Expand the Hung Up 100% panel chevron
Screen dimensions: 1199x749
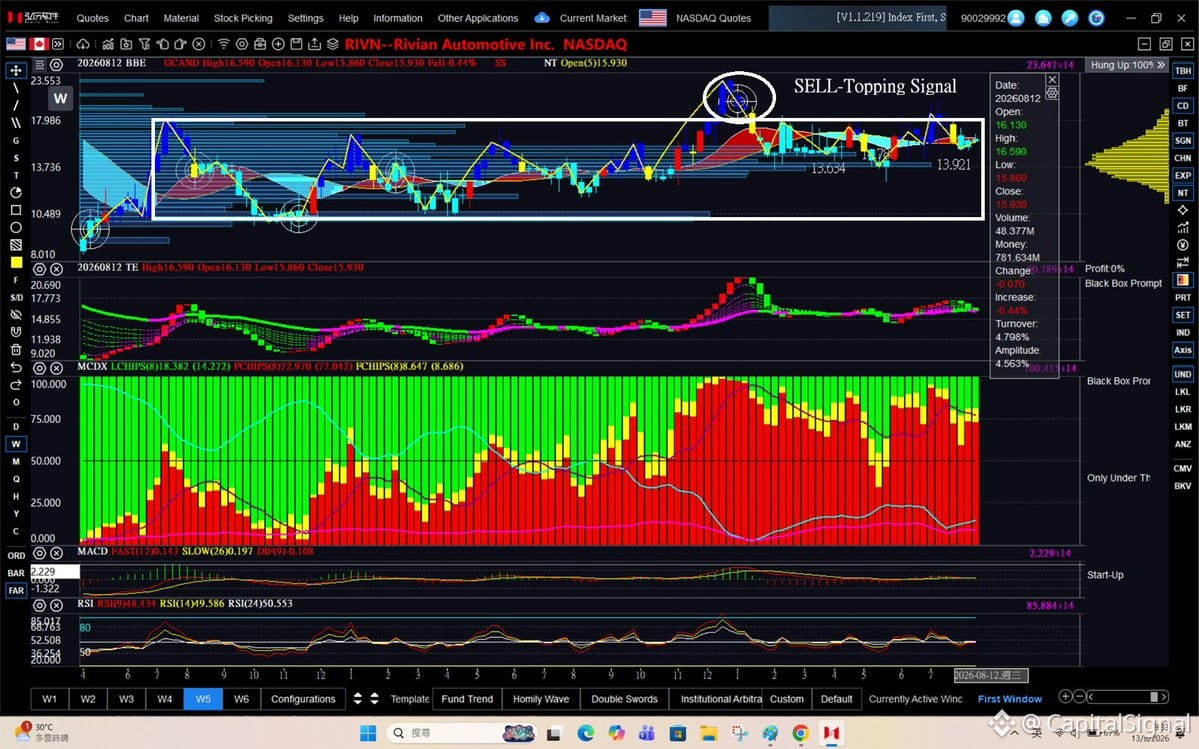tap(1161, 65)
